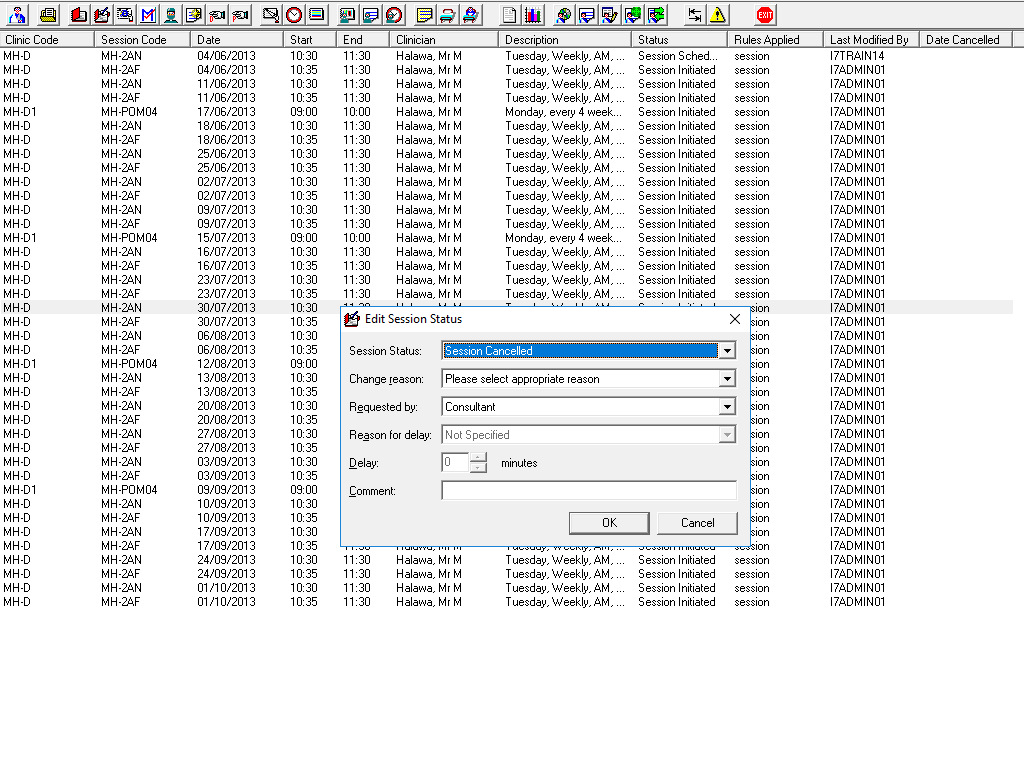Select the MH-2AN row dated 24/09/2013
1024x768 pixels.
(506, 560)
